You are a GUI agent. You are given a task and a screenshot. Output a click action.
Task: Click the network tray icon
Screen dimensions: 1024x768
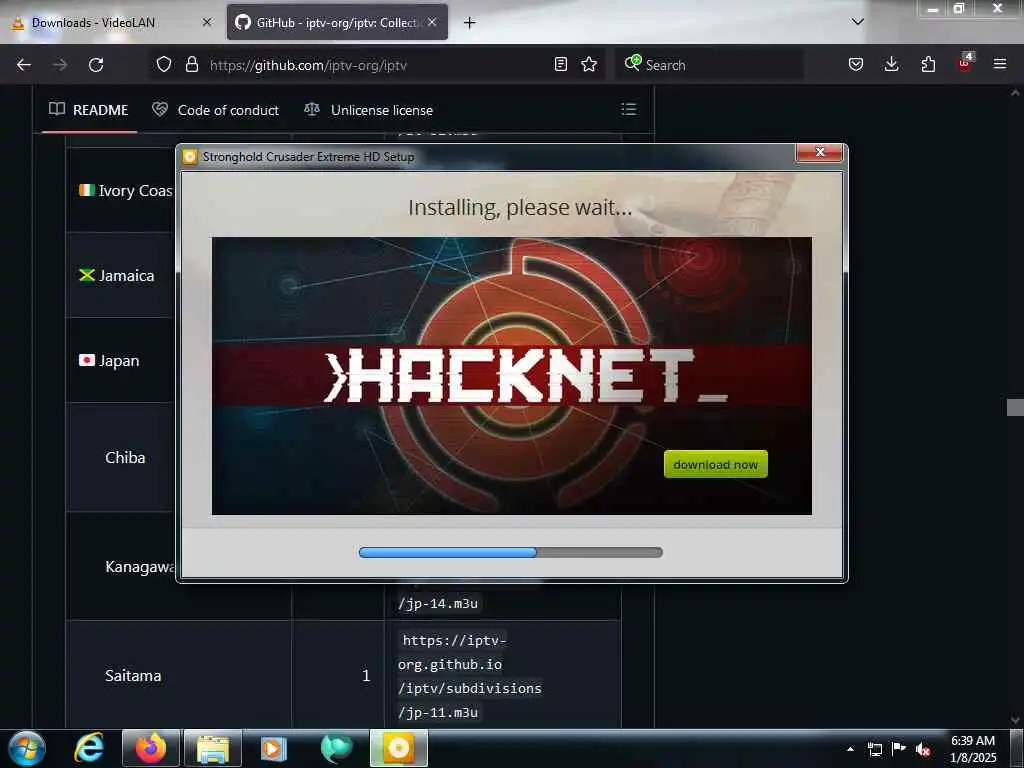874,749
